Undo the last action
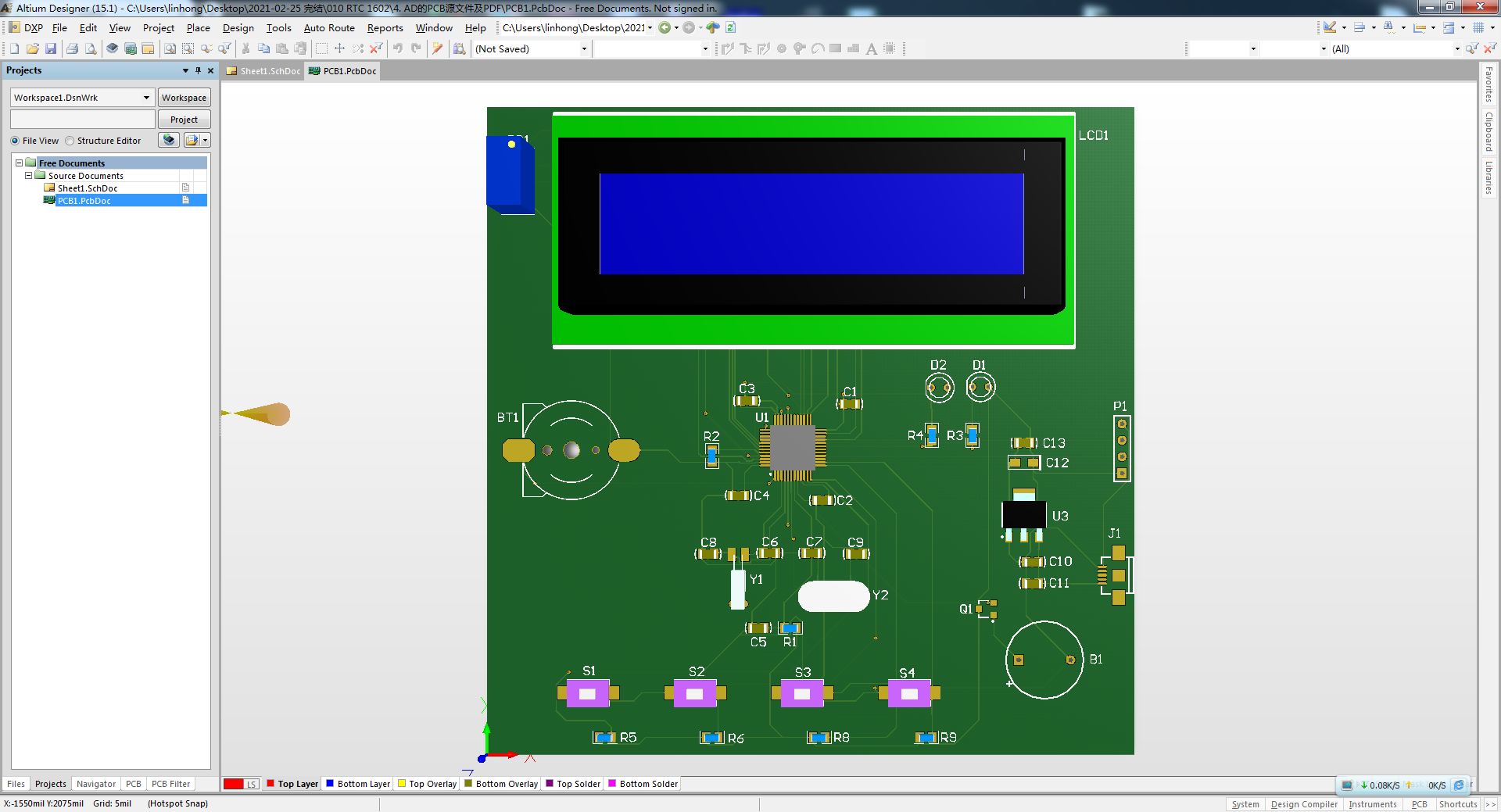This screenshot has width=1501, height=812. pyautogui.click(x=398, y=48)
